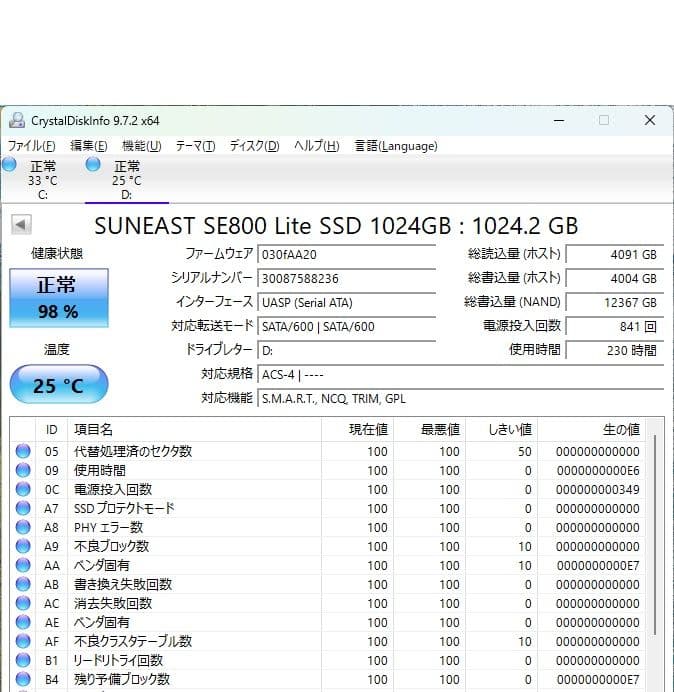
Task: Select the row SSD プロテクトモード
Action: click(328, 508)
